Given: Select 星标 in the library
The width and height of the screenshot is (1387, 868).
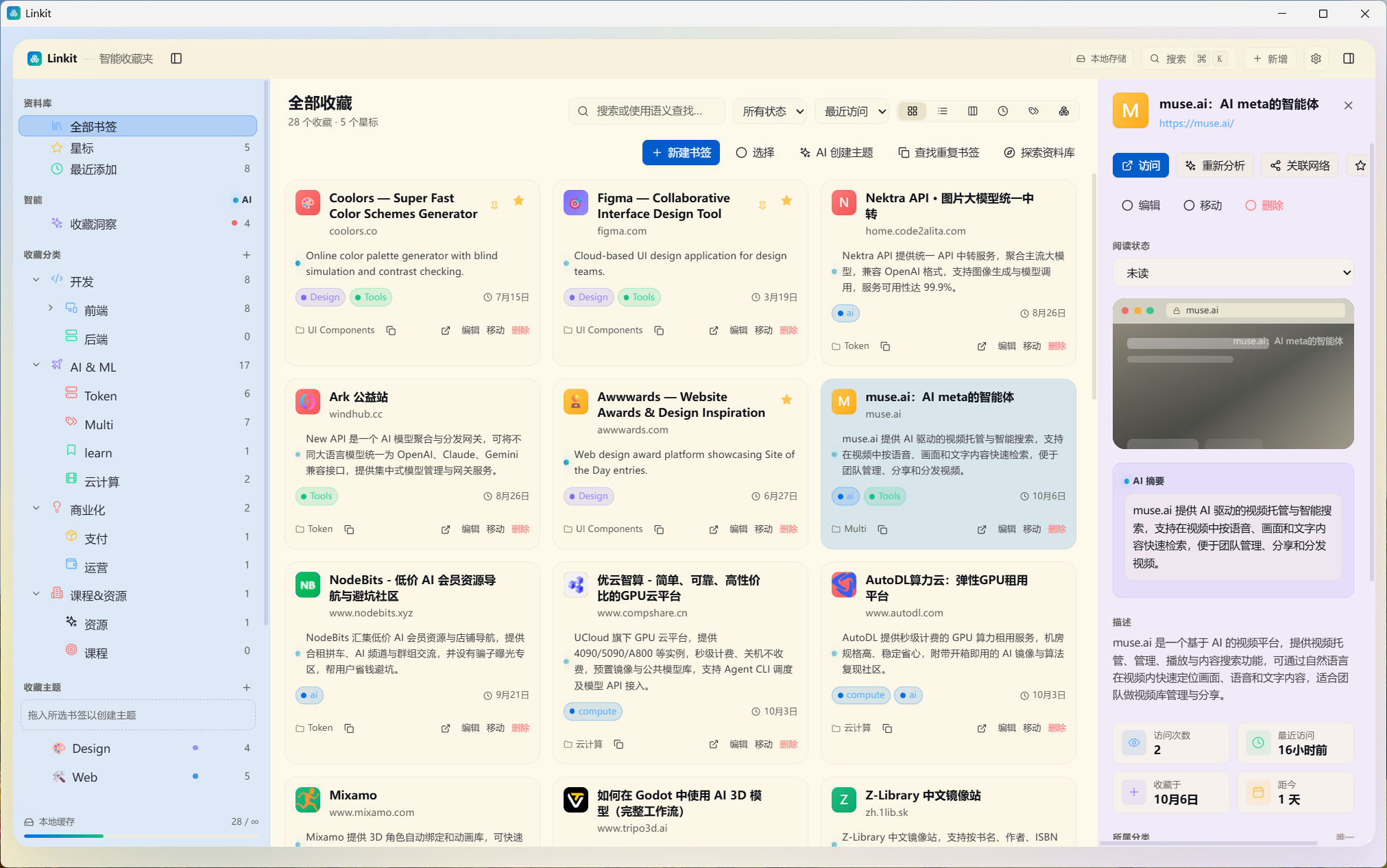Looking at the screenshot, I should [138, 148].
